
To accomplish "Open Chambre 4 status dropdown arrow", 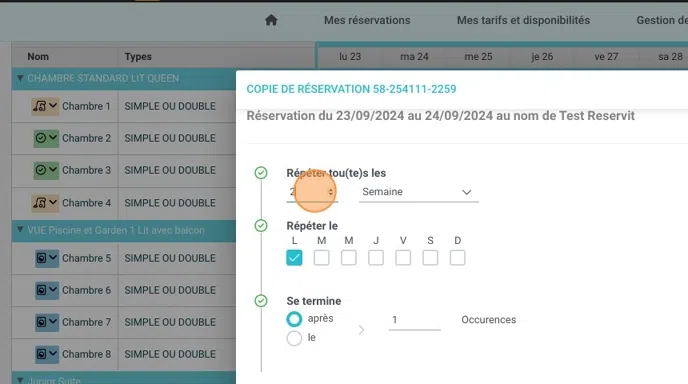I will [53, 202].
